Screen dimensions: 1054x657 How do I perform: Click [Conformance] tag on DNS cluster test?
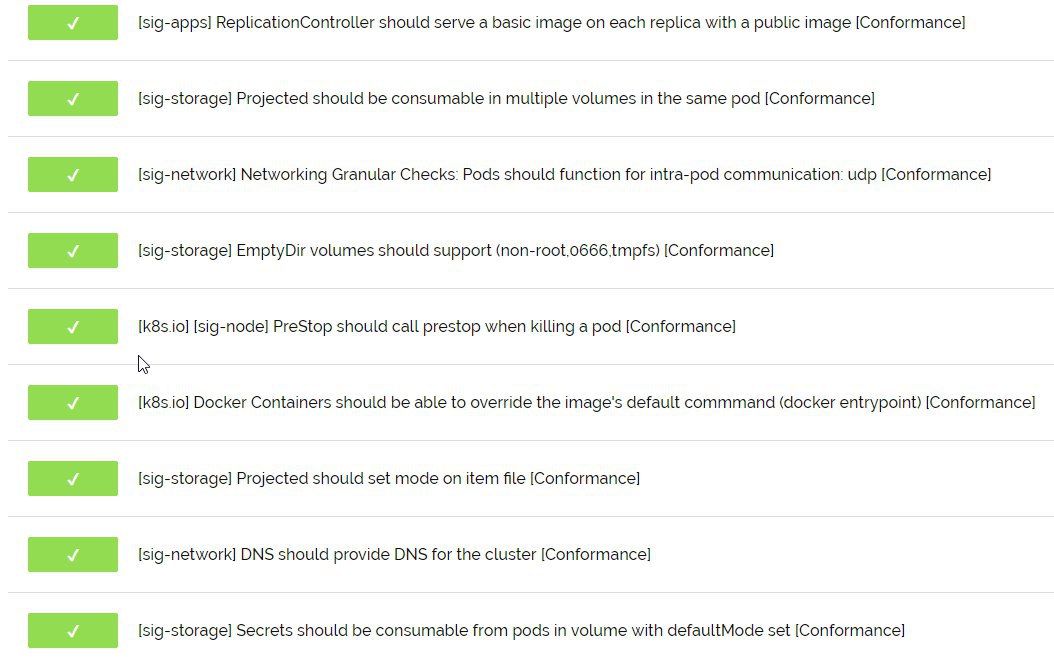click(596, 555)
